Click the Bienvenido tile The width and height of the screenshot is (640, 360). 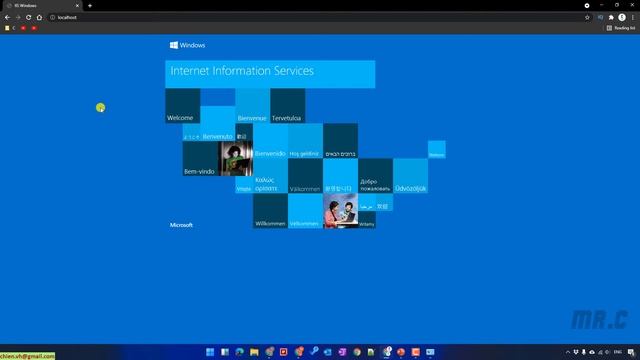pos(270,141)
